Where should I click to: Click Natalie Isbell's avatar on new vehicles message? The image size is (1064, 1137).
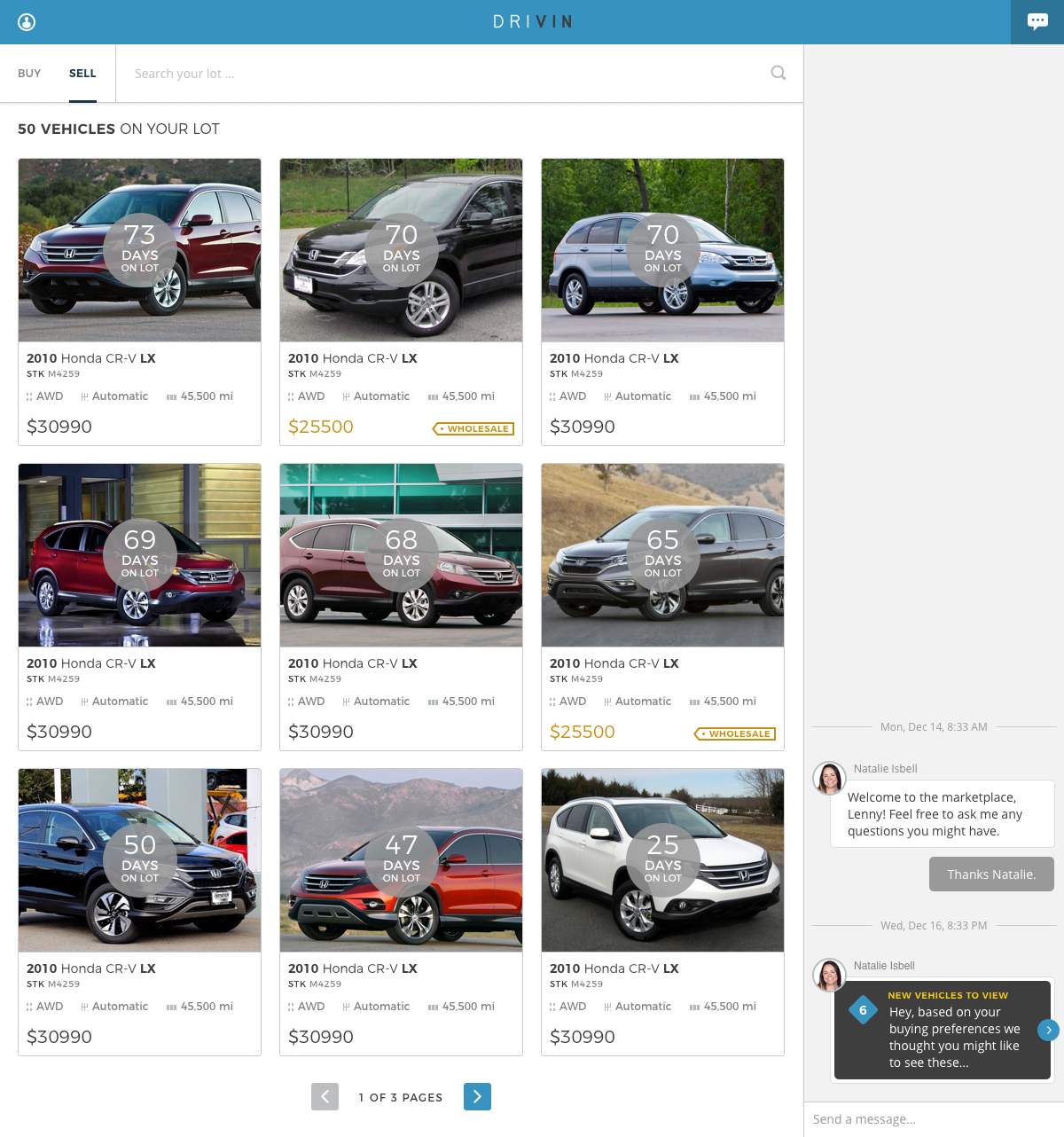tap(830, 976)
